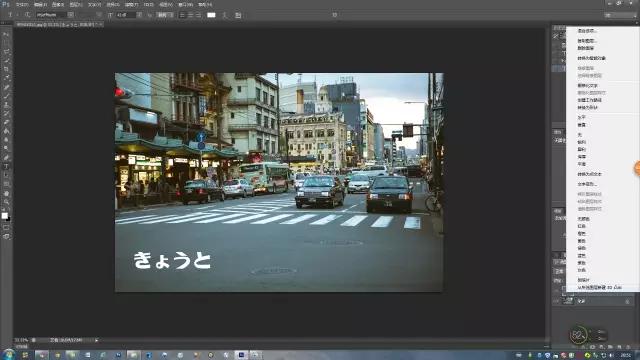640x360 pixels.
Task: Select the Crop tool
Action: (6, 69)
